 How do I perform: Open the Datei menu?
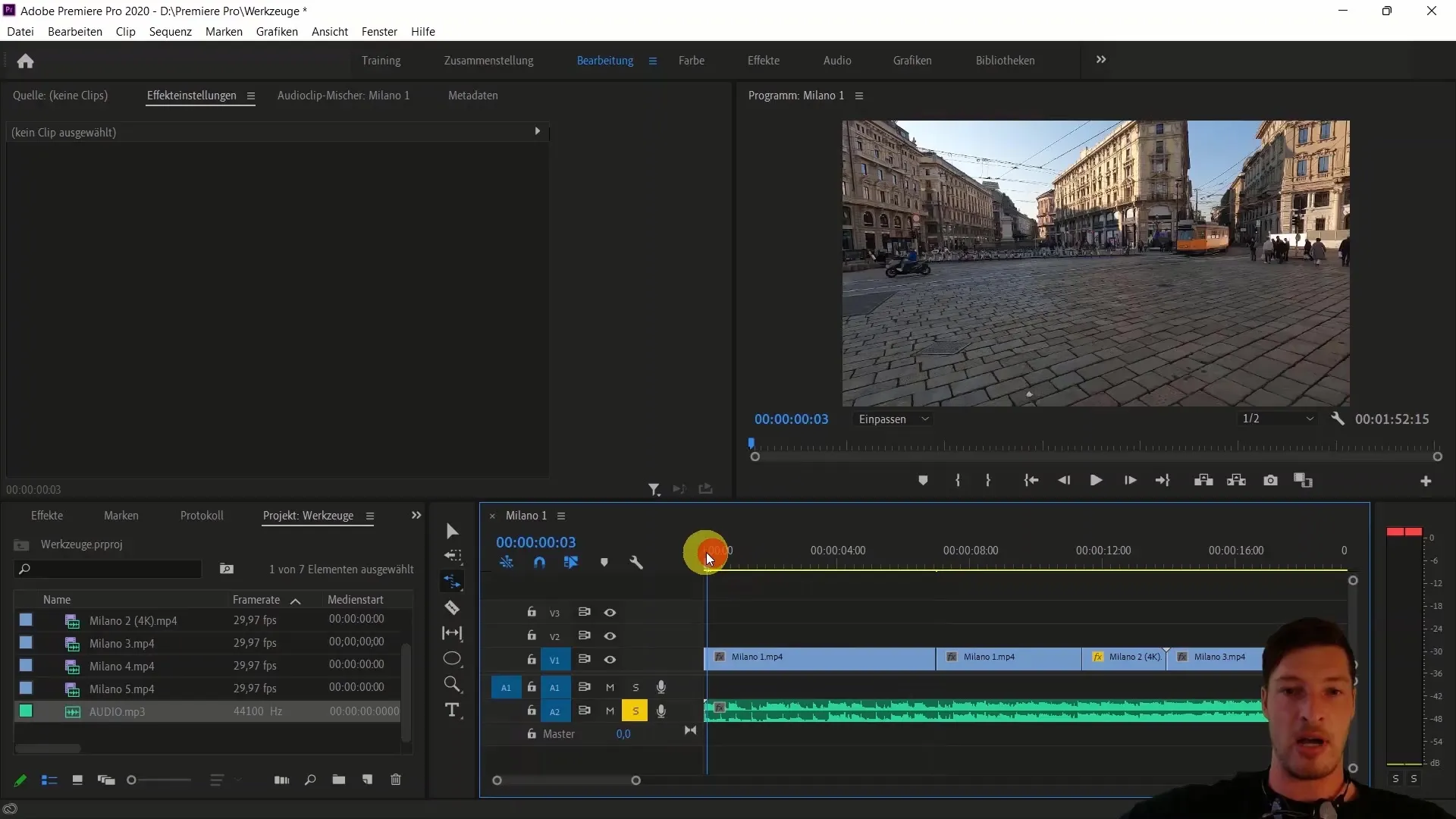[20, 31]
